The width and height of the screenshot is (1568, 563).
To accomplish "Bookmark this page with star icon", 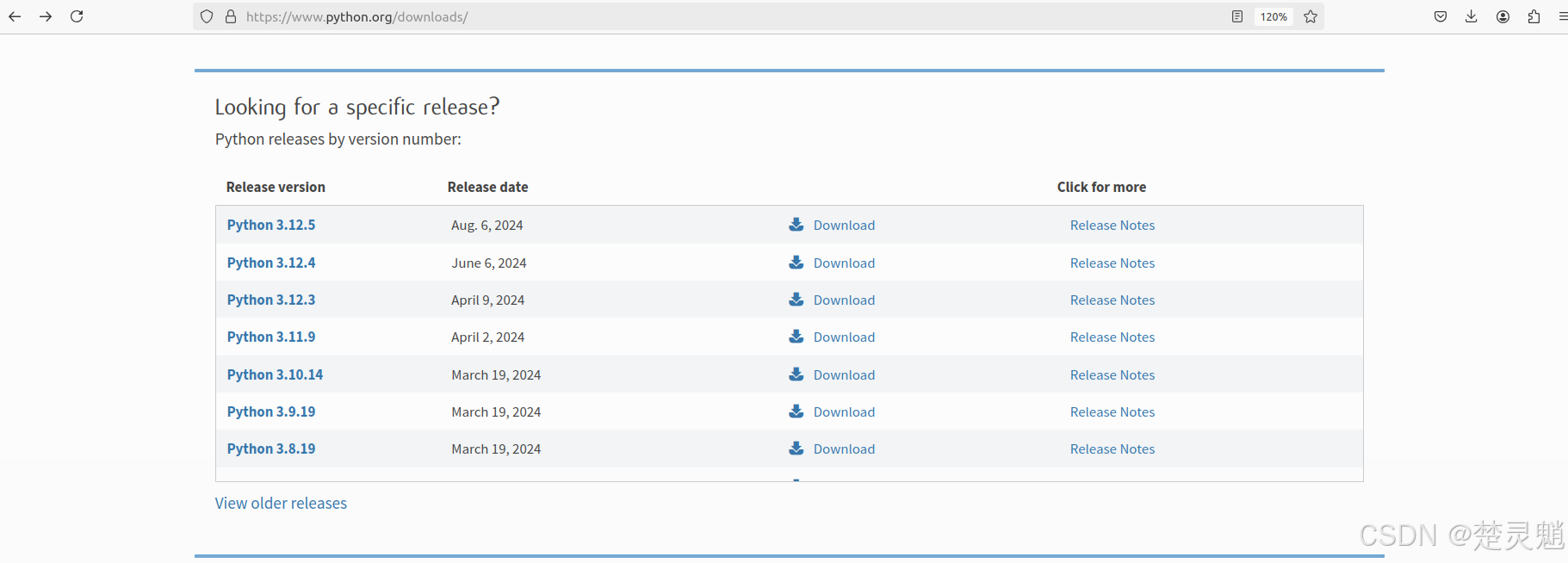I will coord(1310,16).
